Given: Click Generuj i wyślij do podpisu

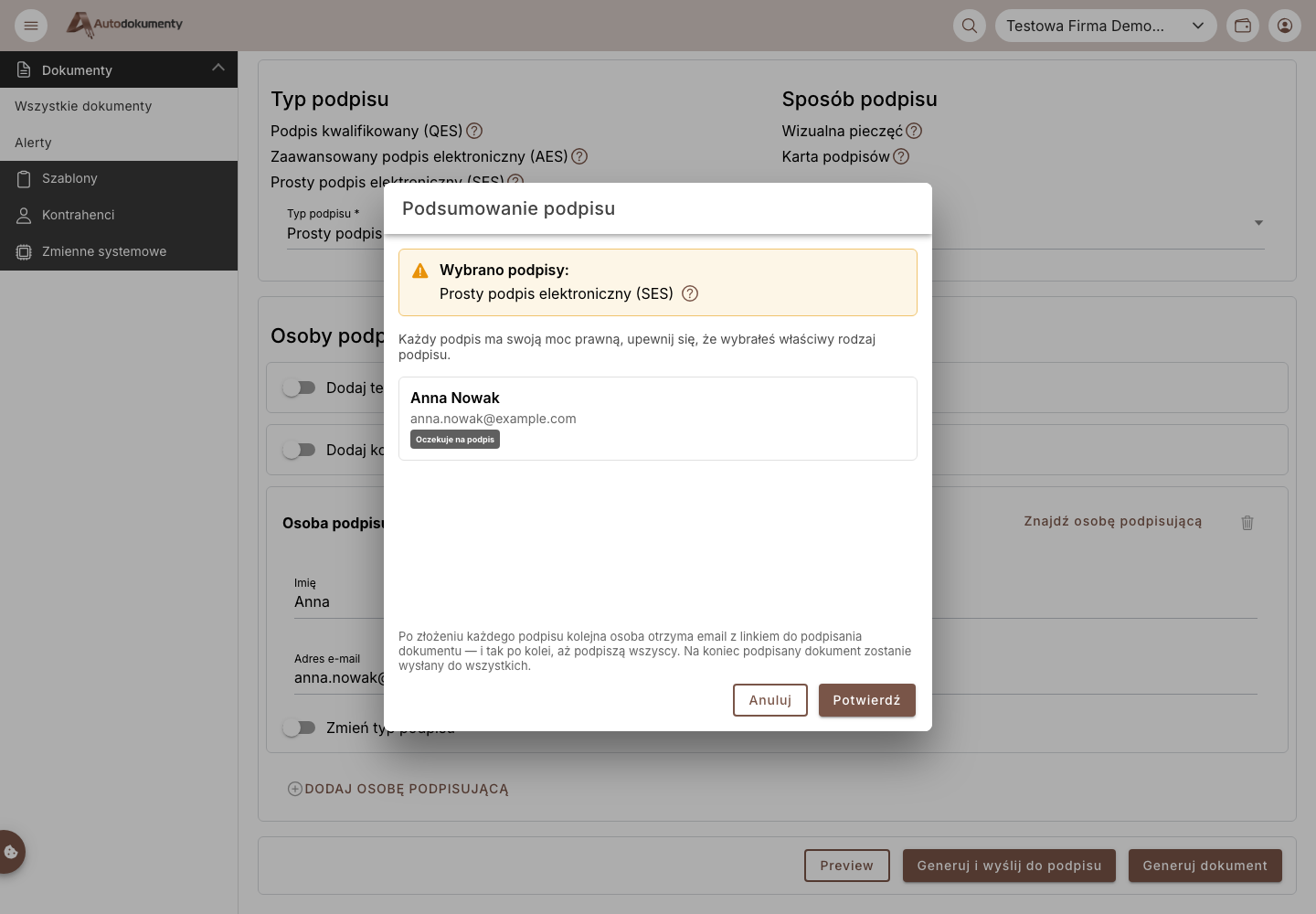Looking at the screenshot, I should click(1009, 866).
